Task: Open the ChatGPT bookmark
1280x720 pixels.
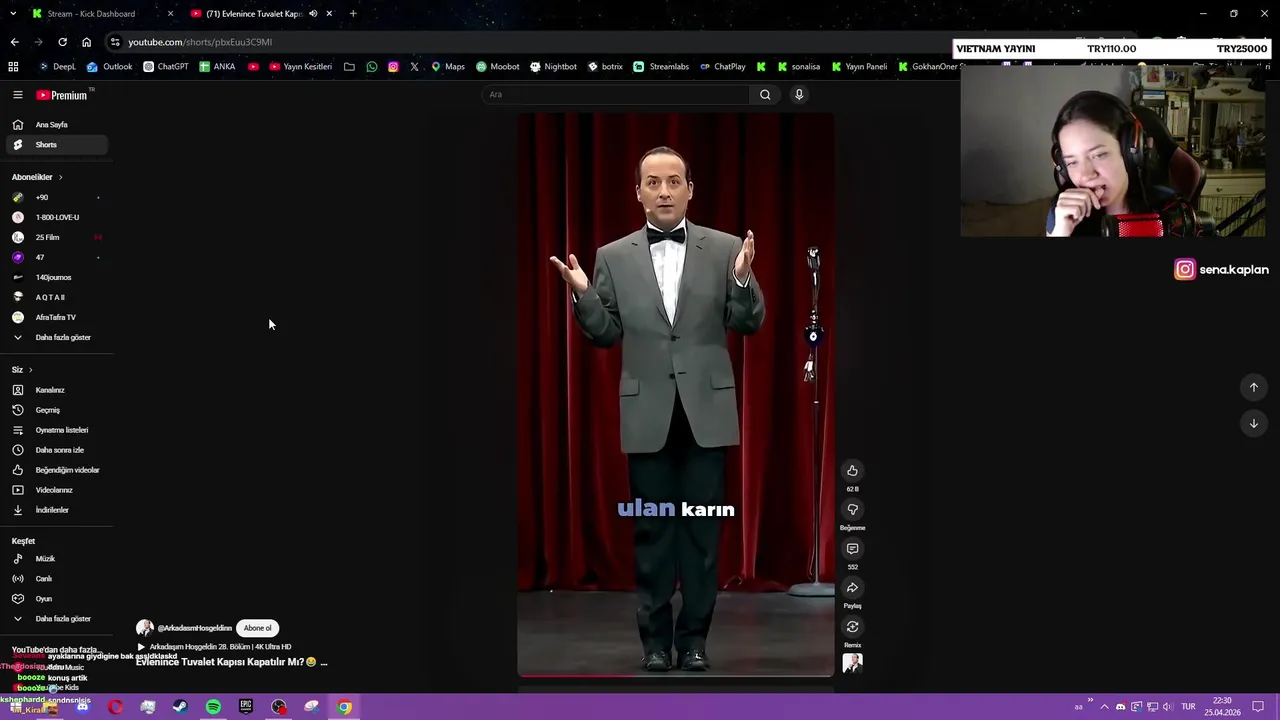Action: coord(165,67)
